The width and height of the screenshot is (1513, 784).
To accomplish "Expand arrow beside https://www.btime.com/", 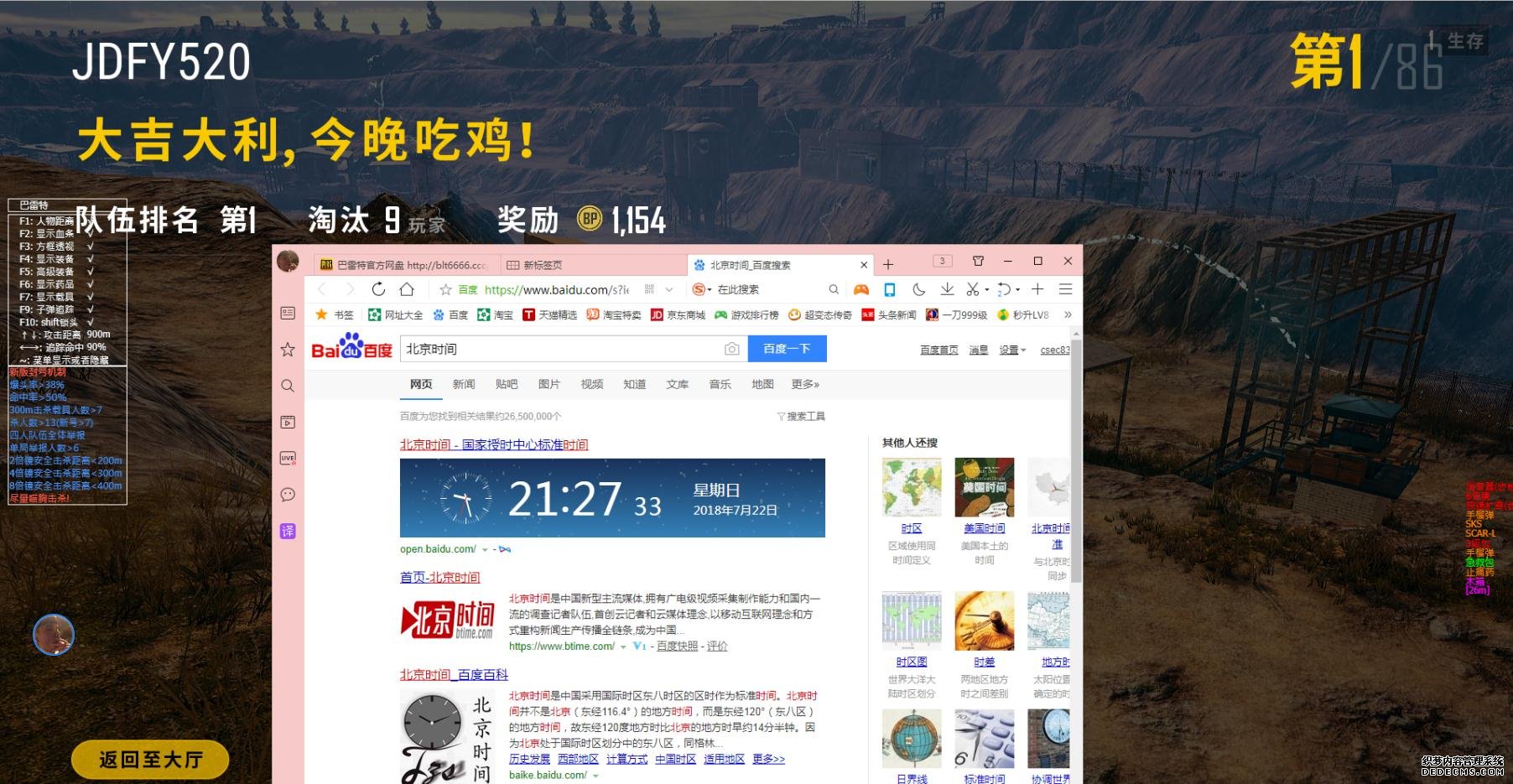I will pos(623,646).
